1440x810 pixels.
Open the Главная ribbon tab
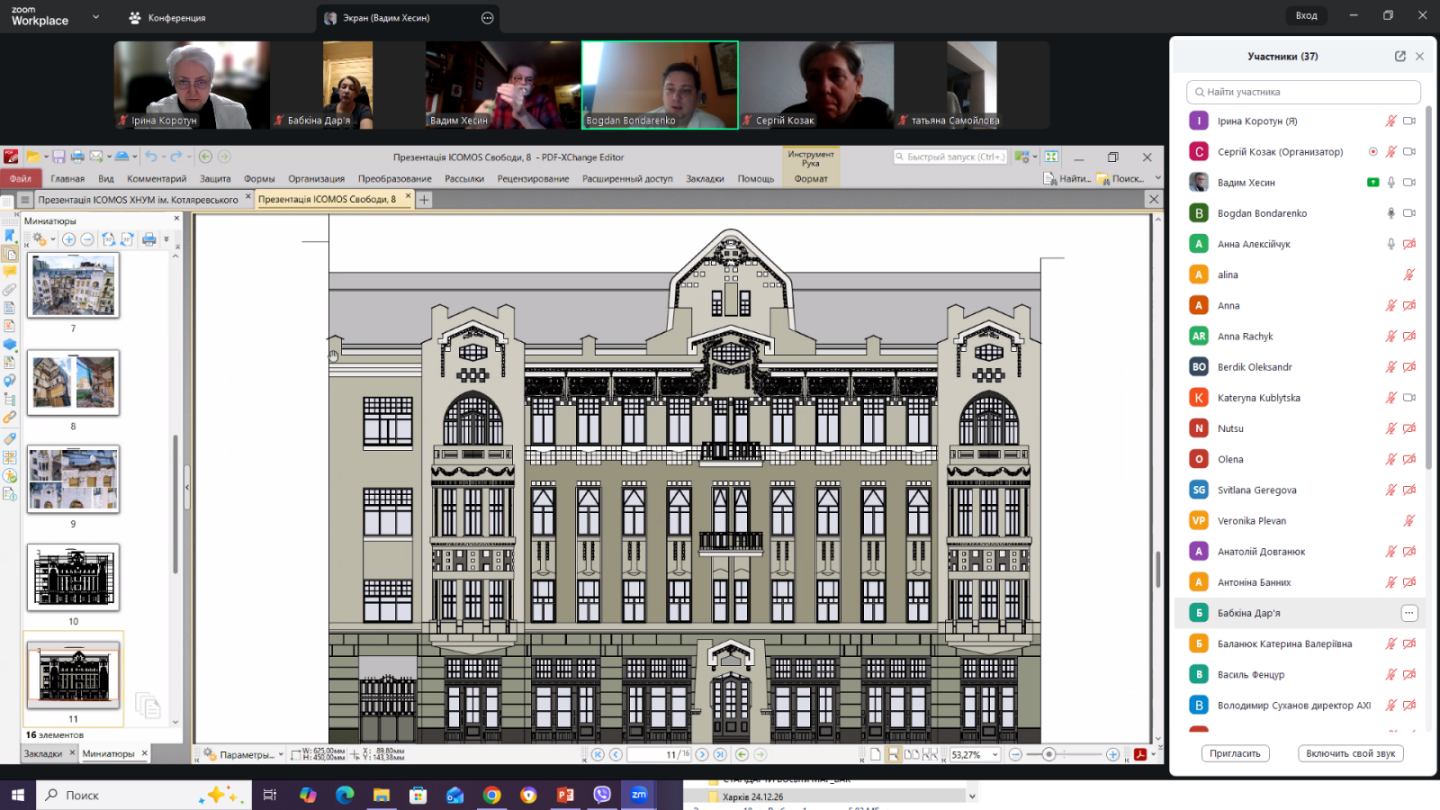pos(68,179)
